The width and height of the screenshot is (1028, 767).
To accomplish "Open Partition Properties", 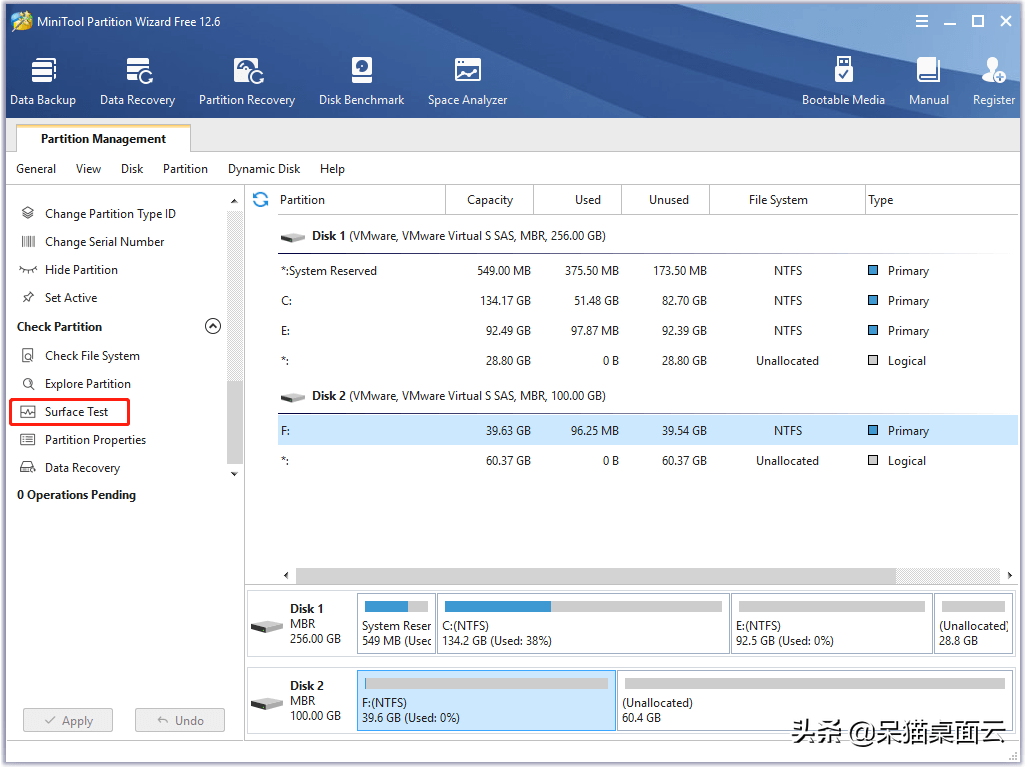I will pos(95,440).
